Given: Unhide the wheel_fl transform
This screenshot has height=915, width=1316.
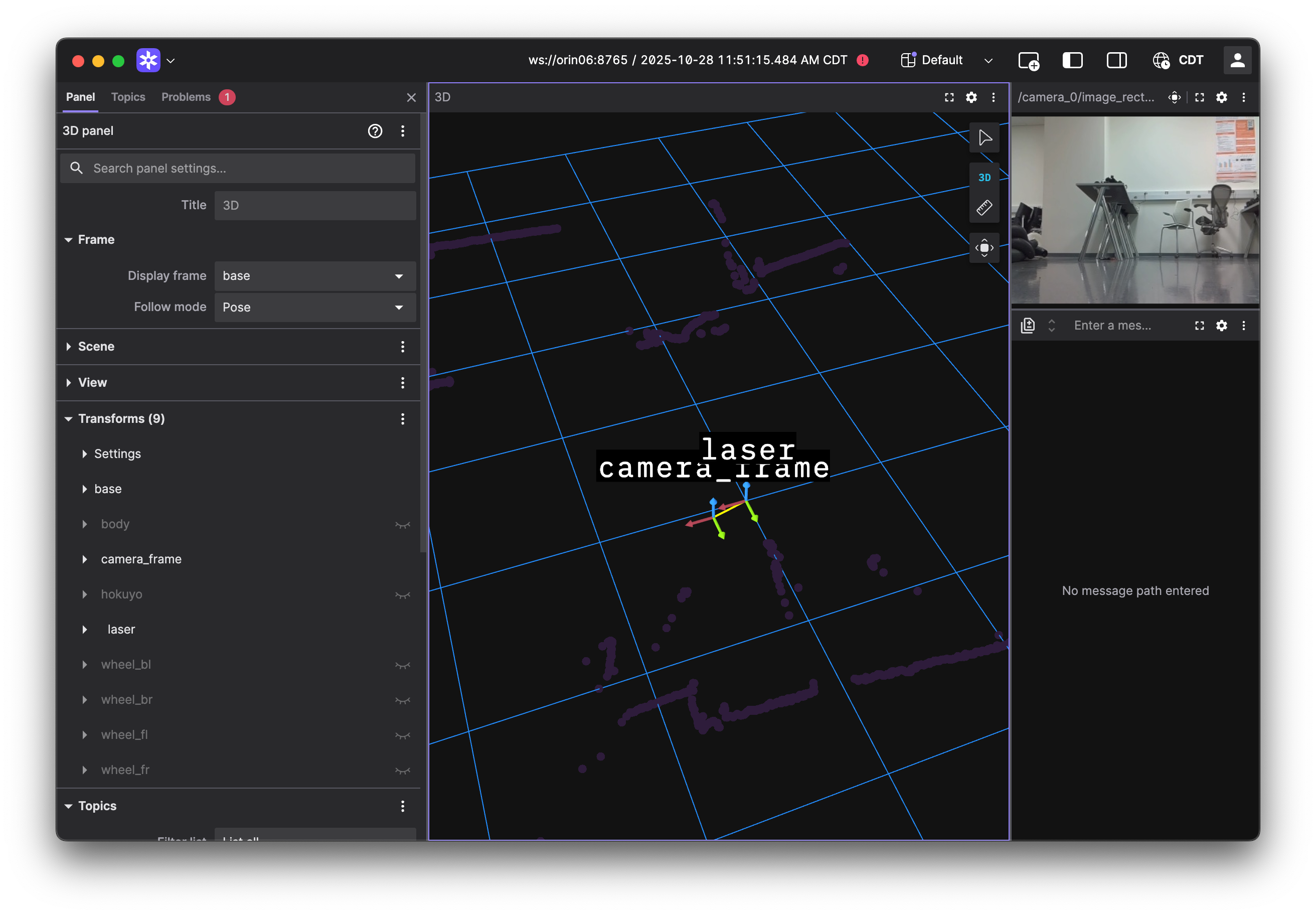Looking at the screenshot, I should pos(403,735).
